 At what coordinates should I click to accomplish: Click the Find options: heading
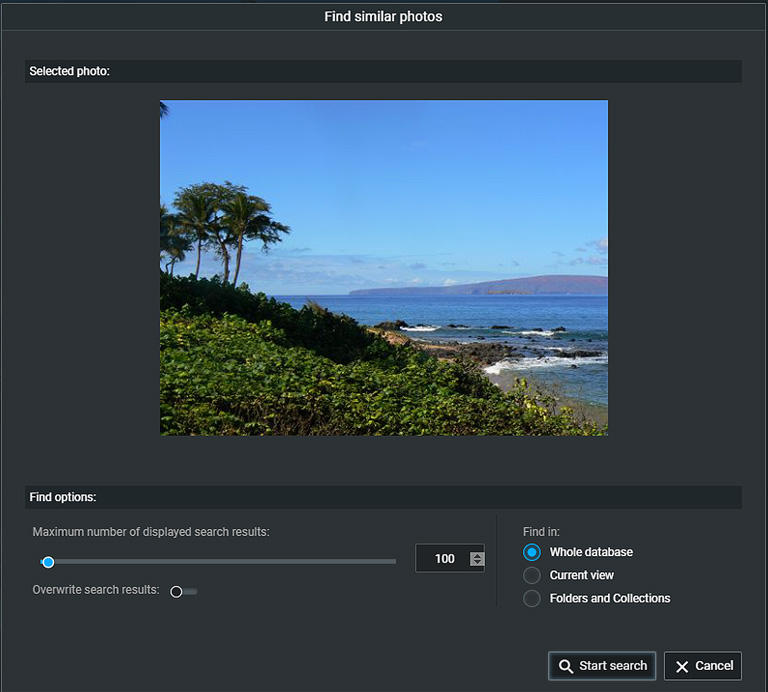pos(63,497)
